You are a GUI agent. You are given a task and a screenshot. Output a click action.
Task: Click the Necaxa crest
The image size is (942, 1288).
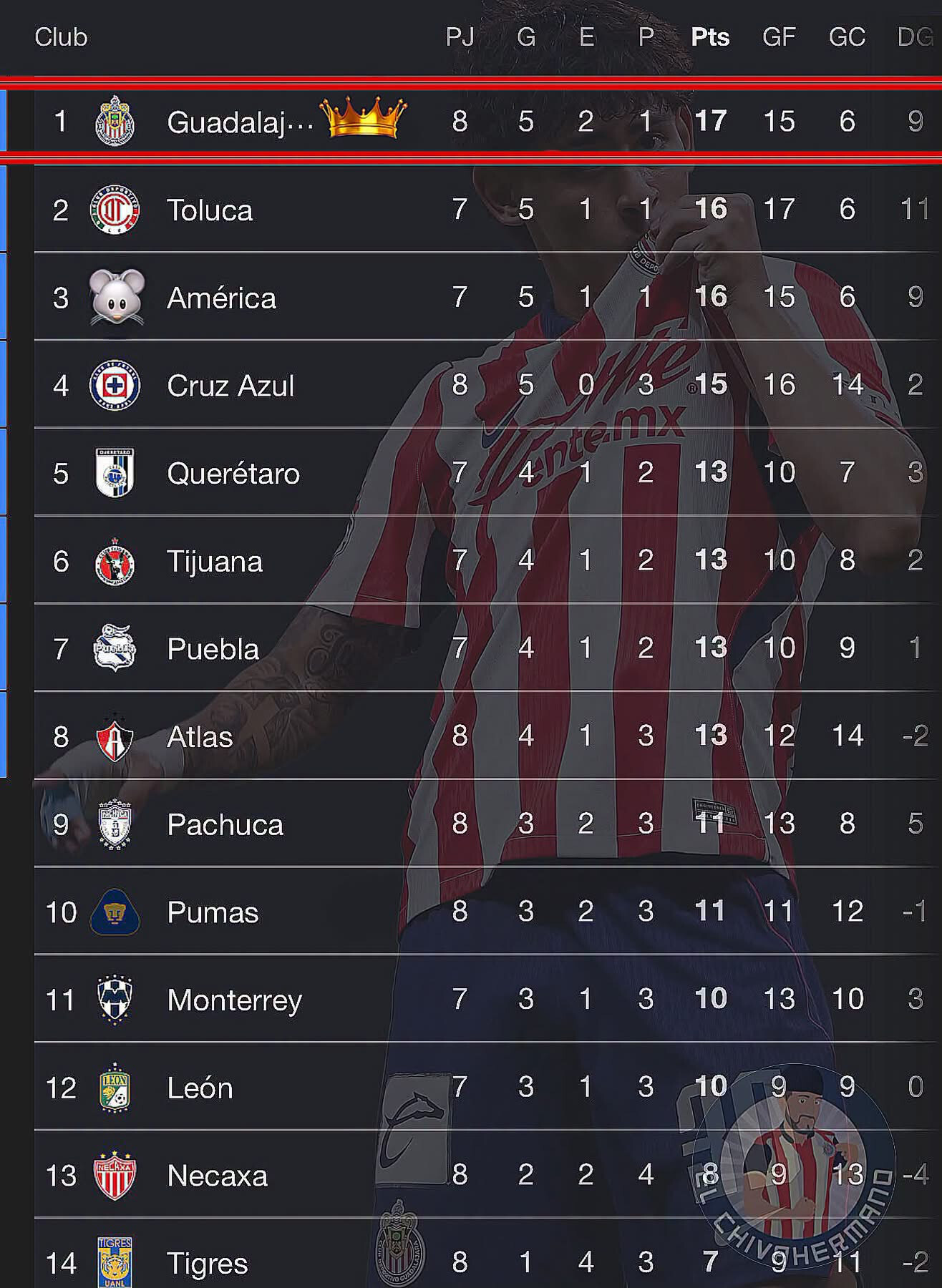115,1175
